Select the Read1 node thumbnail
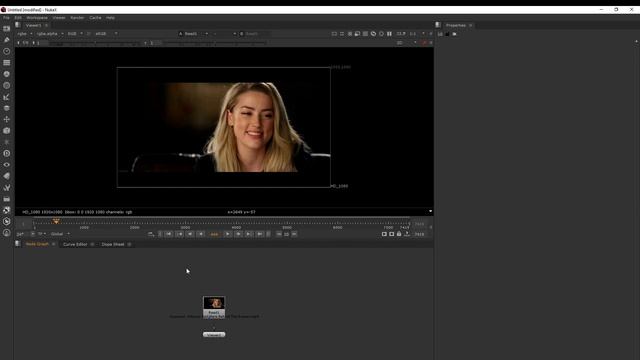 pos(214,303)
